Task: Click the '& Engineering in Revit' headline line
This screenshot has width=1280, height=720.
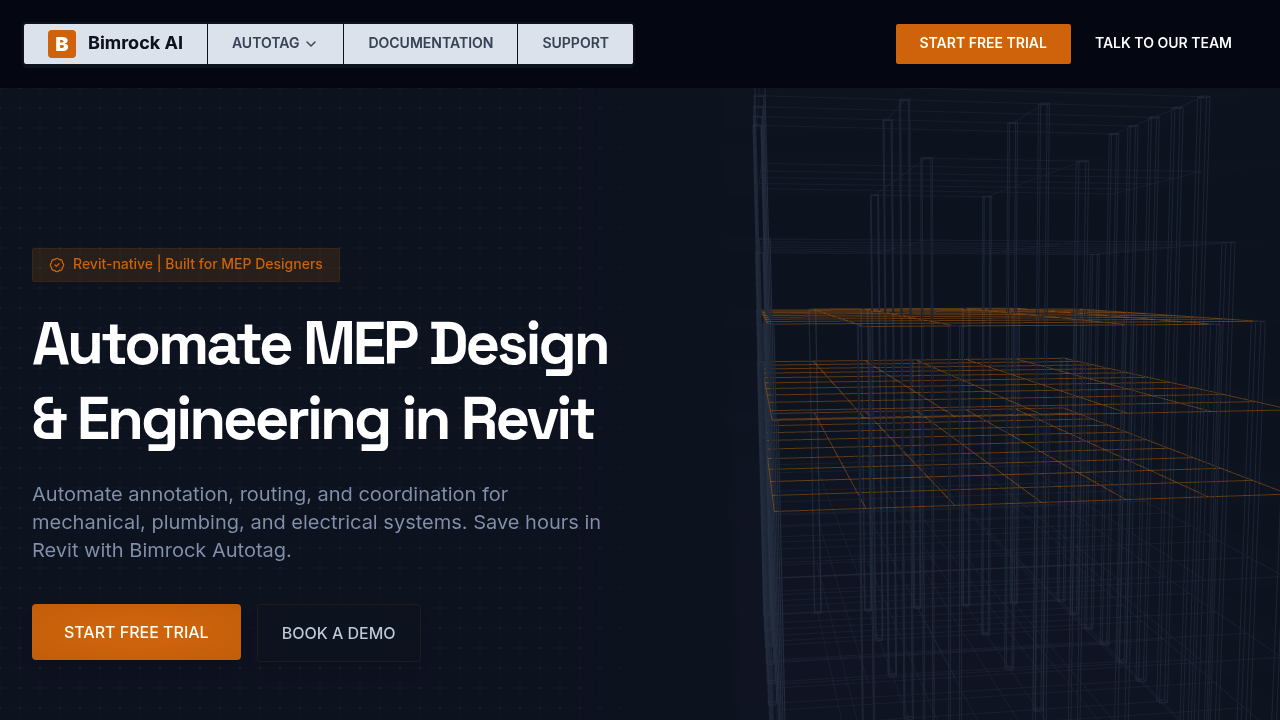Action: (313, 420)
